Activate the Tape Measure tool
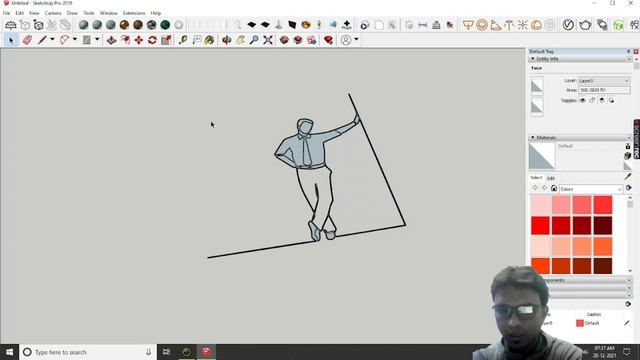 pos(183,40)
